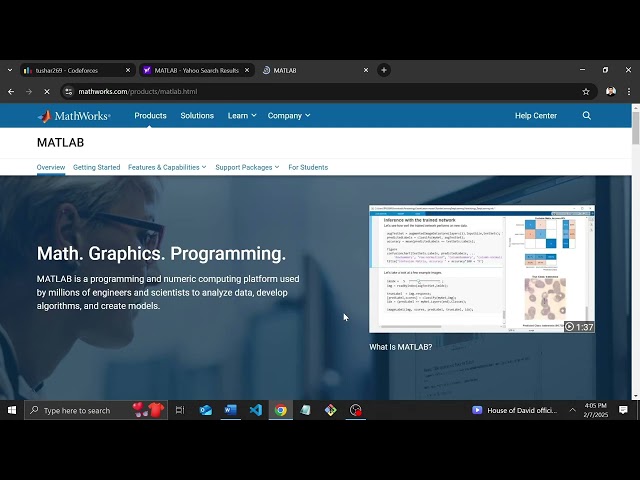The width and height of the screenshot is (640, 480).
Task: Click the Math. Graphics. Programming. headline
Action: pos(161,253)
